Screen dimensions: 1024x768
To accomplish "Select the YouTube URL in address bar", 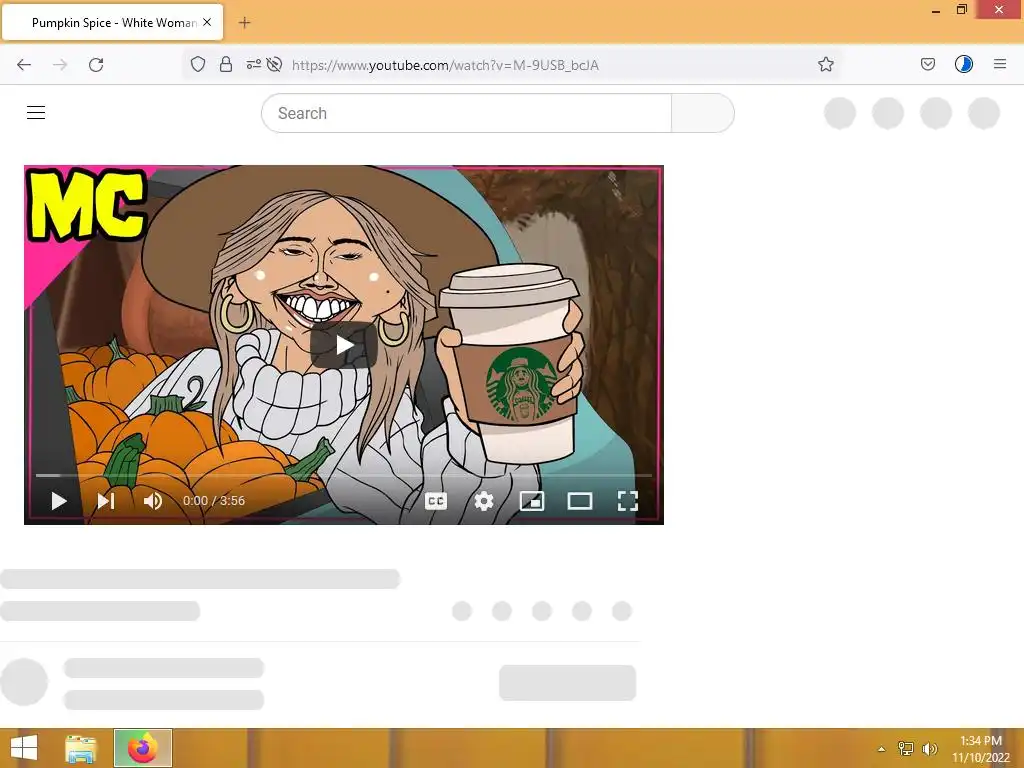I will coord(445,65).
